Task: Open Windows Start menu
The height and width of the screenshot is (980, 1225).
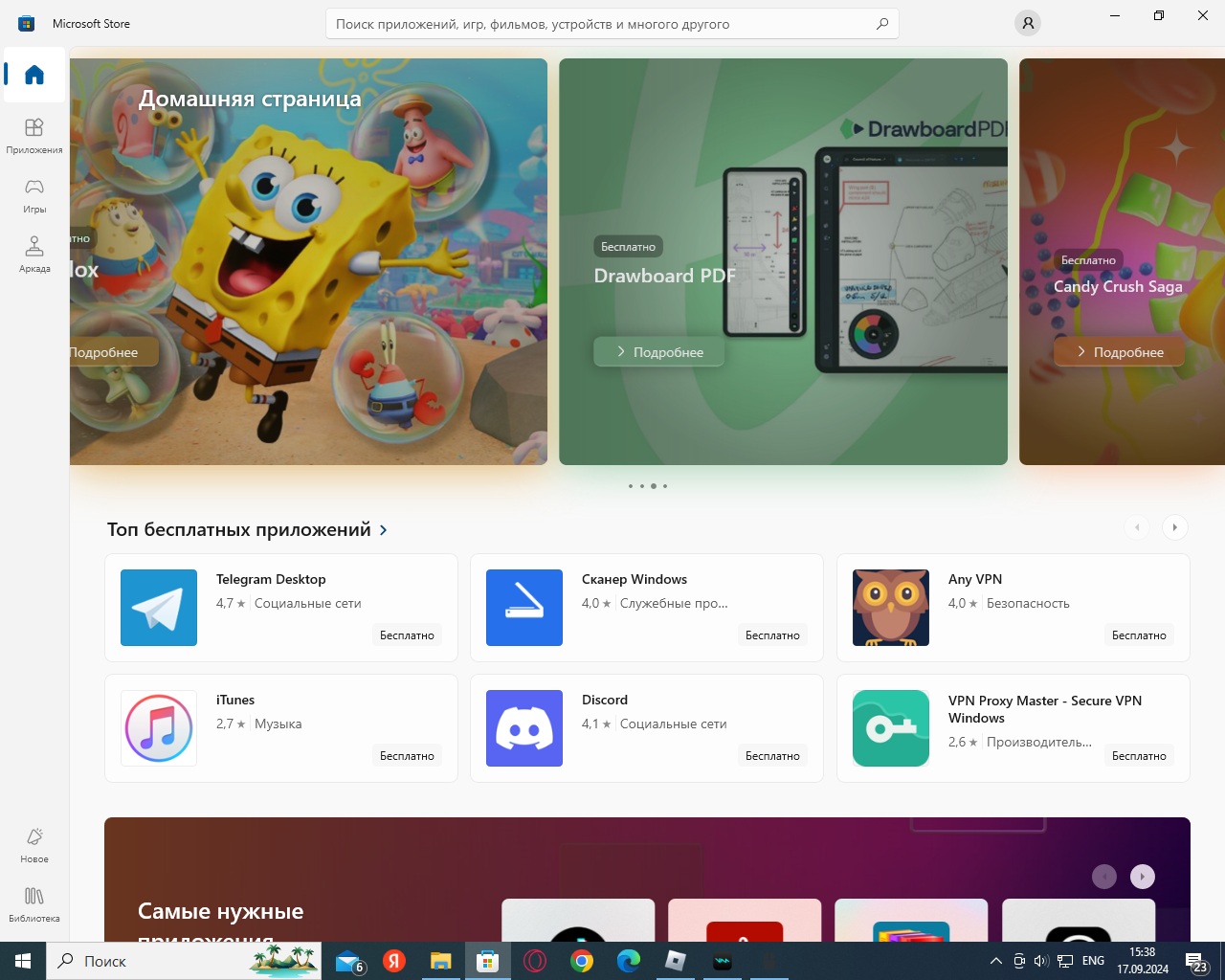Action: click(x=23, y=961)
